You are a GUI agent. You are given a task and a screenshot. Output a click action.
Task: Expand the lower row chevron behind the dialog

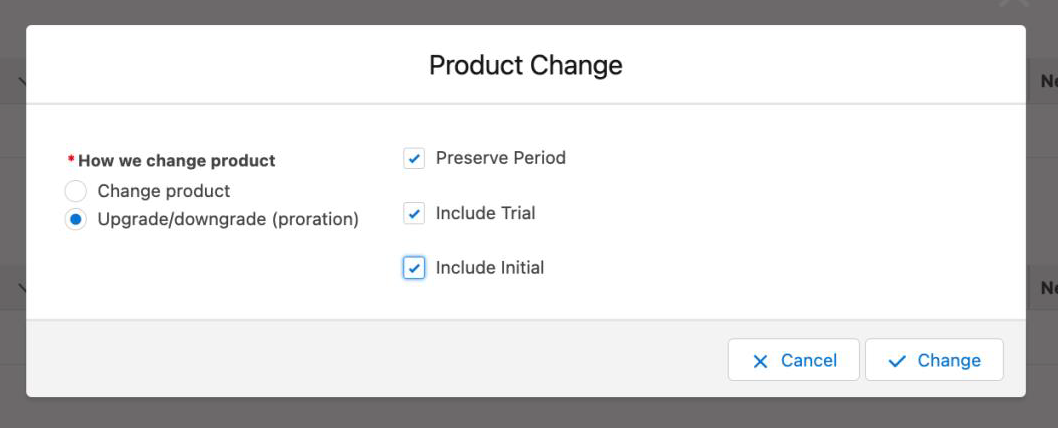click(x=21, y=288)
